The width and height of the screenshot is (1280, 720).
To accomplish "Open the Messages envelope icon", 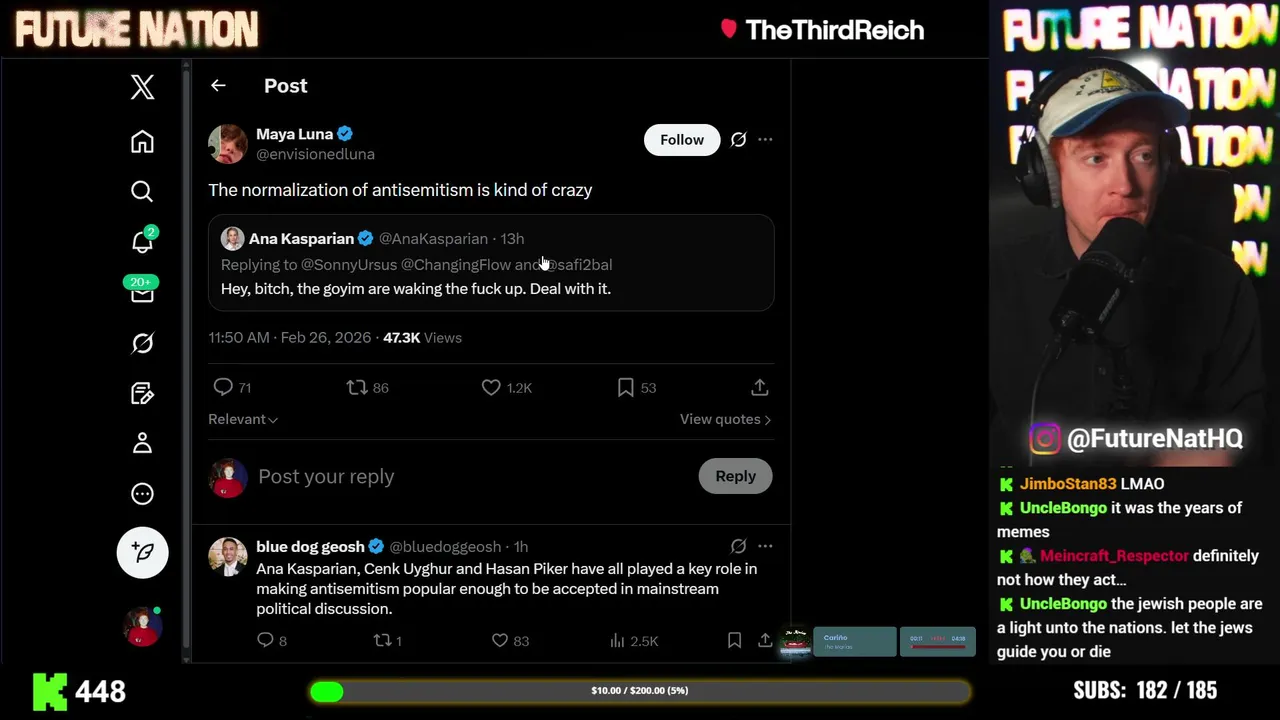I will (x=142, y=294).
